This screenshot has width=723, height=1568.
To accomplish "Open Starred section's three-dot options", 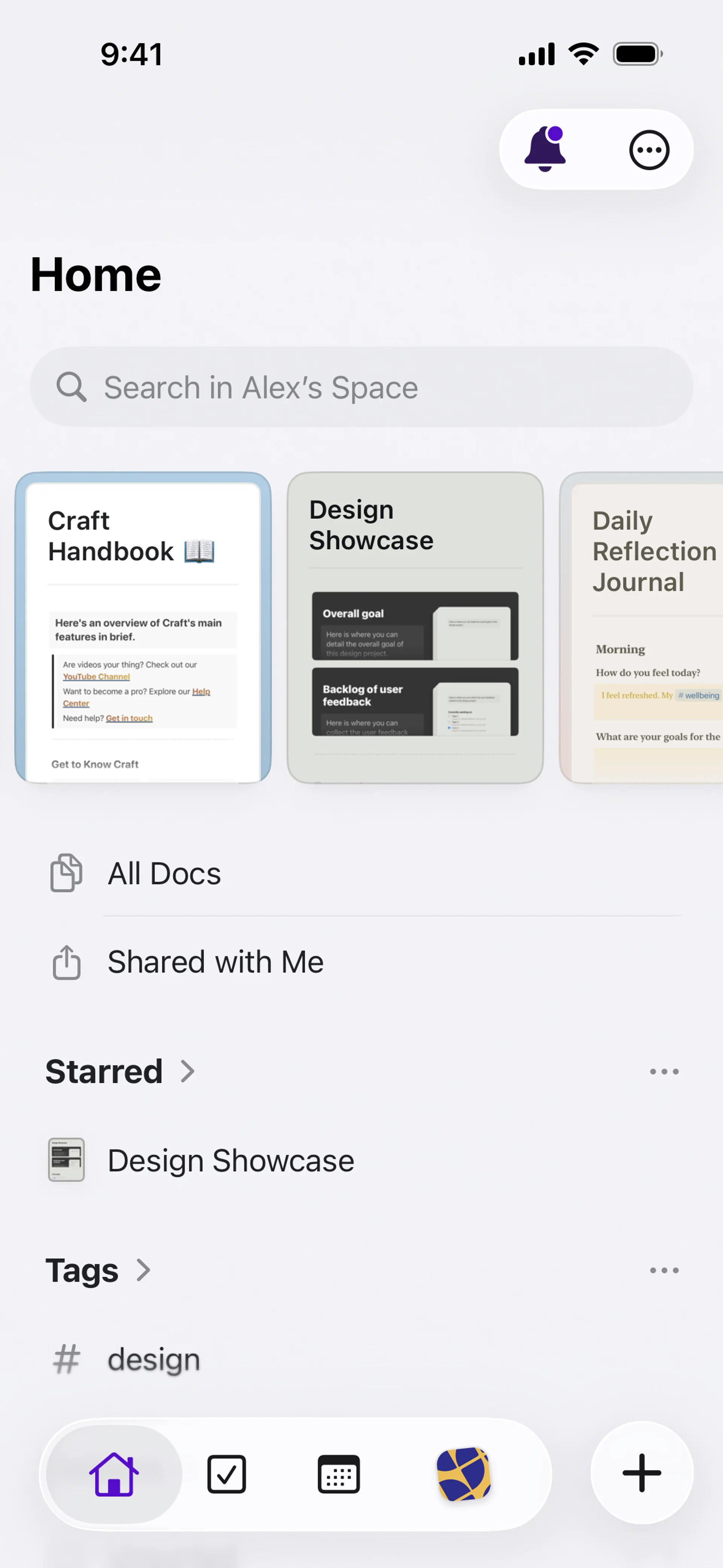I will [x=664, y=1071].
